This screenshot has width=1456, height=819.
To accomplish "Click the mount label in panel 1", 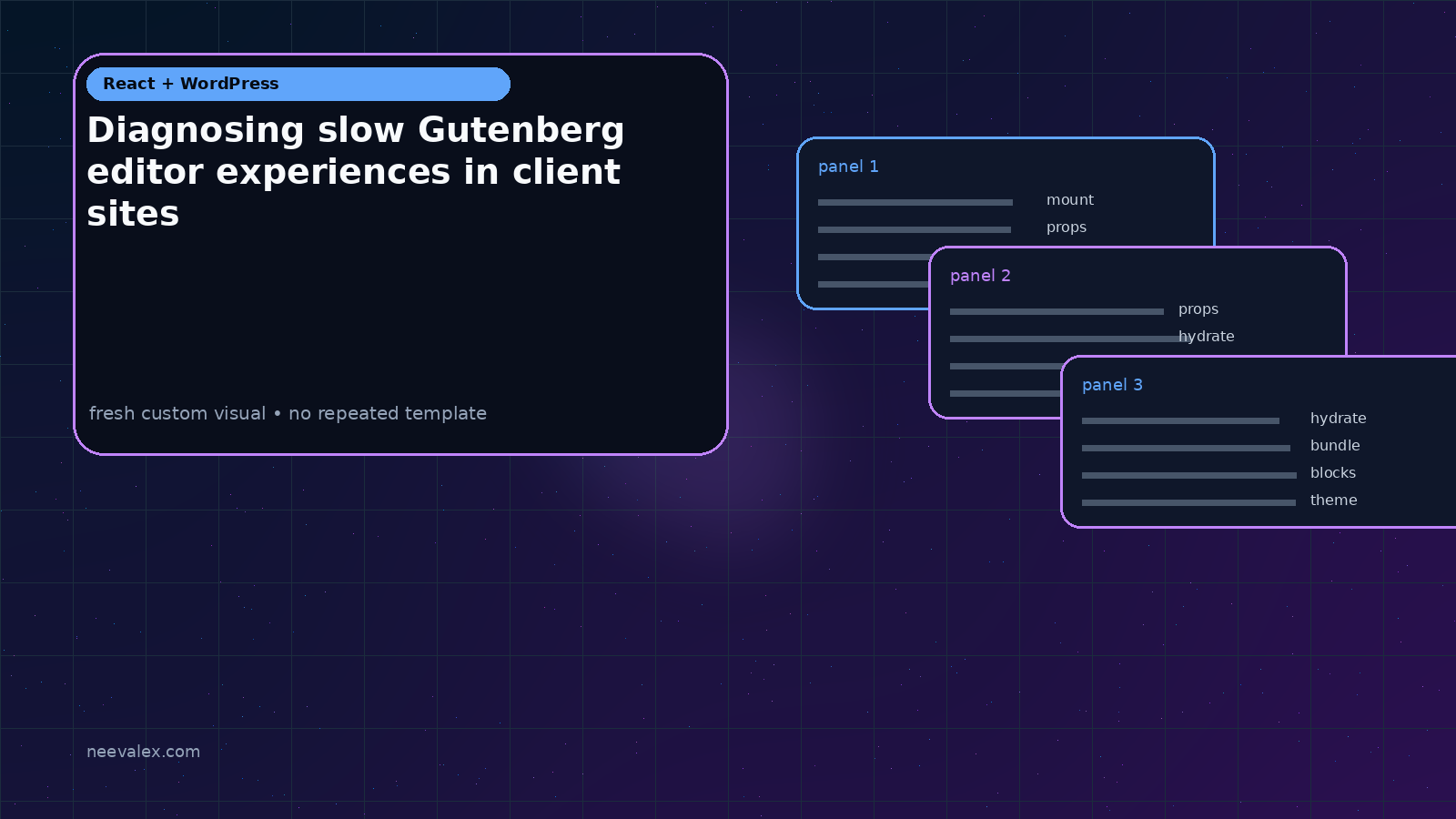I will coord(1070,200).
